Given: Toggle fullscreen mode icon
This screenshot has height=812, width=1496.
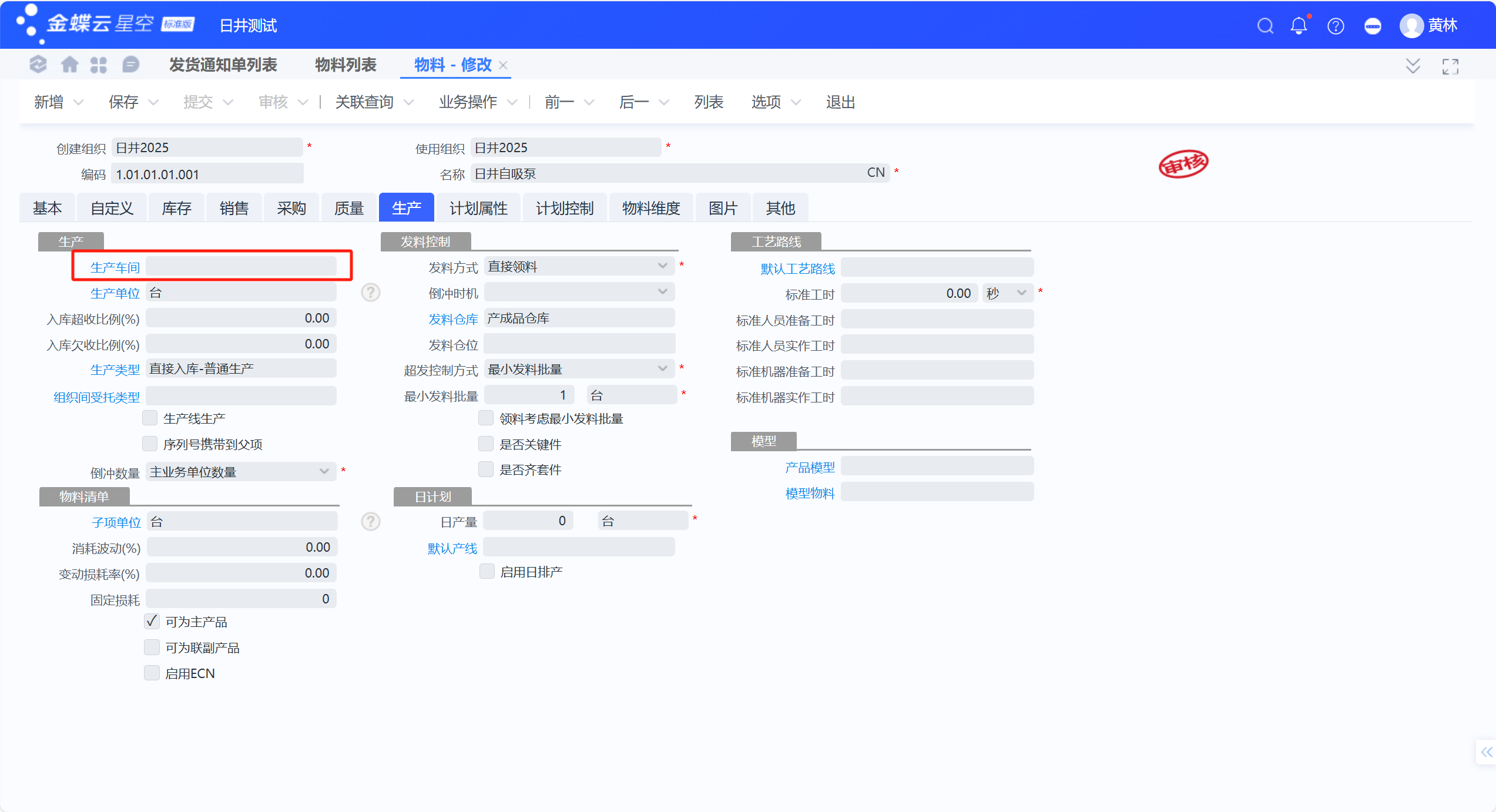Looking at the screenshot, I should 1450,66.
